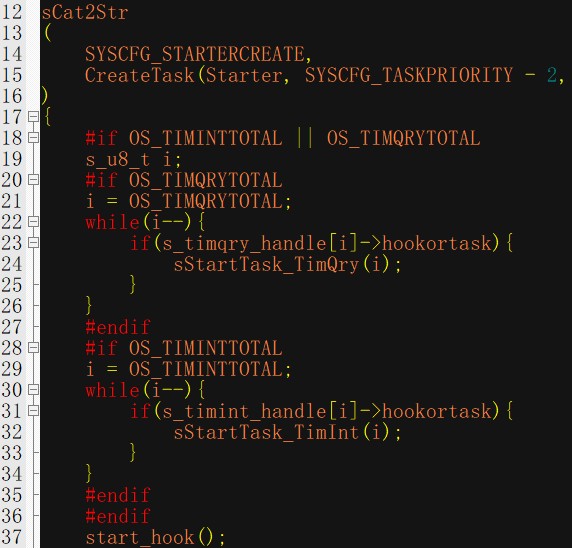Click sStartTask_TimQry on line 24
This screenshot has height=548, width=572.
pos(266,265)
